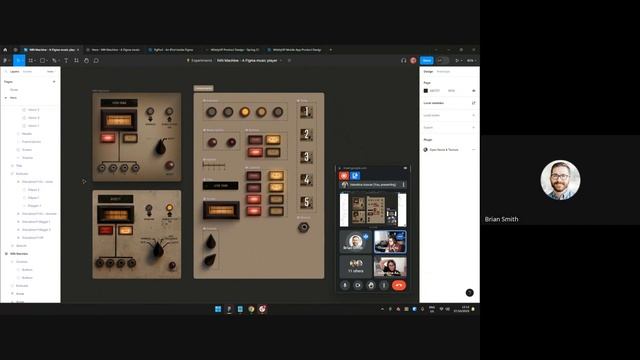Click the Figma app icon in taskbar
The height and width of the screenshot is (360, 640).
coord(229,309)
